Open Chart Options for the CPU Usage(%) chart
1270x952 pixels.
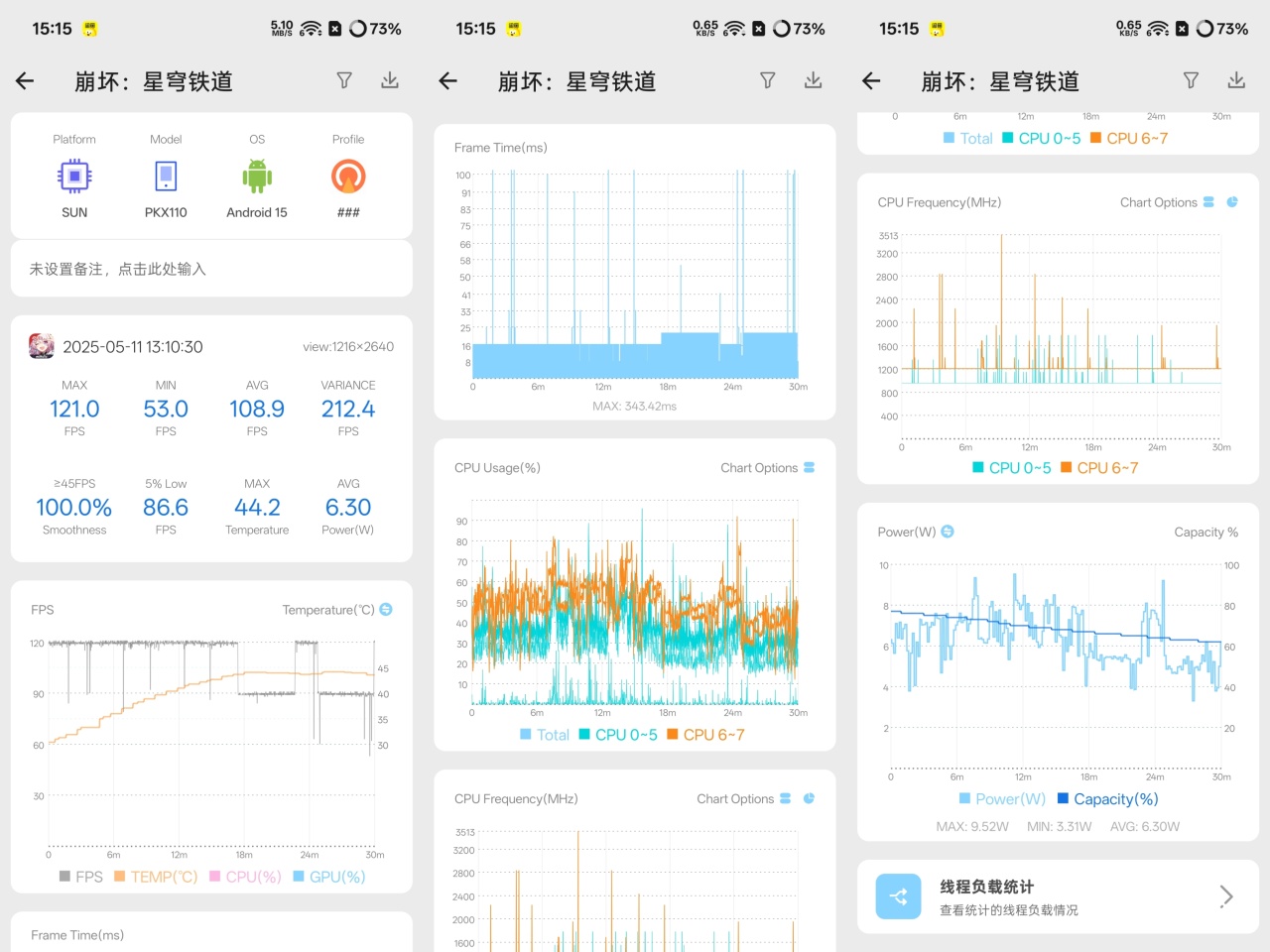[x=759, y=468]
